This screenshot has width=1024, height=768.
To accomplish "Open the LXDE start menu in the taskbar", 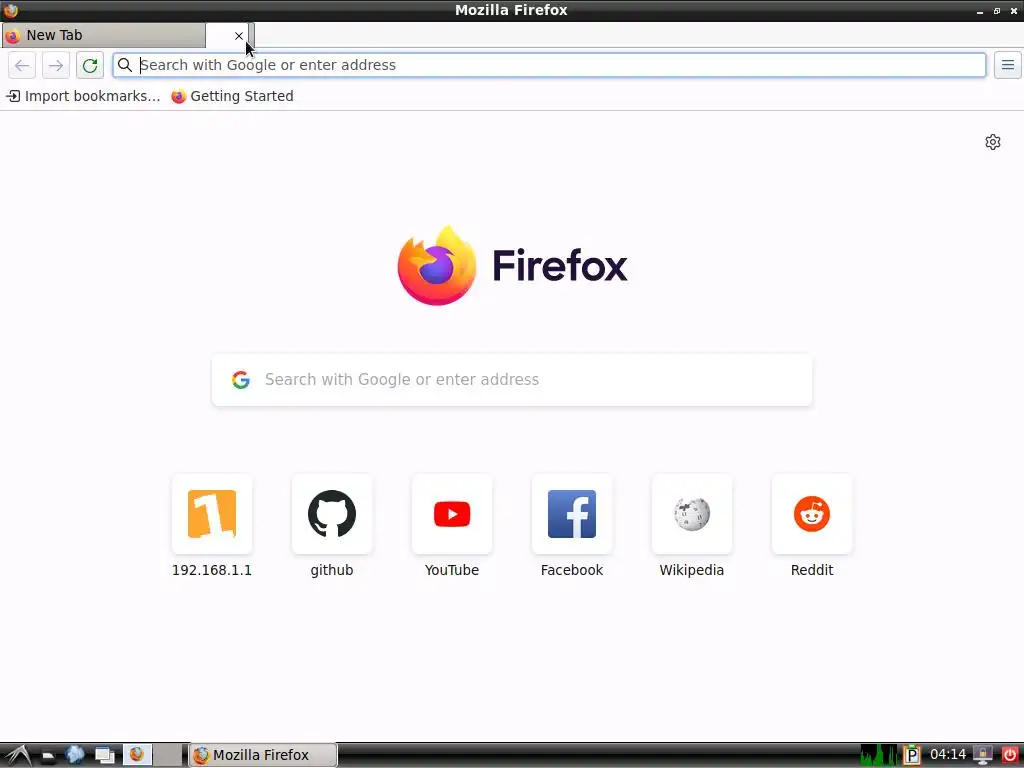I will click(x=17, y=756).
